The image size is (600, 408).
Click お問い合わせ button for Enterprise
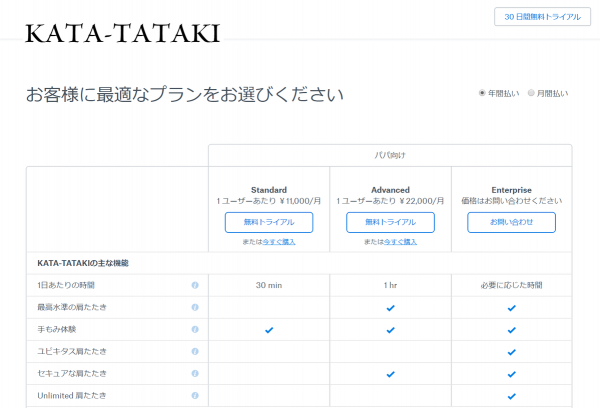511,222
